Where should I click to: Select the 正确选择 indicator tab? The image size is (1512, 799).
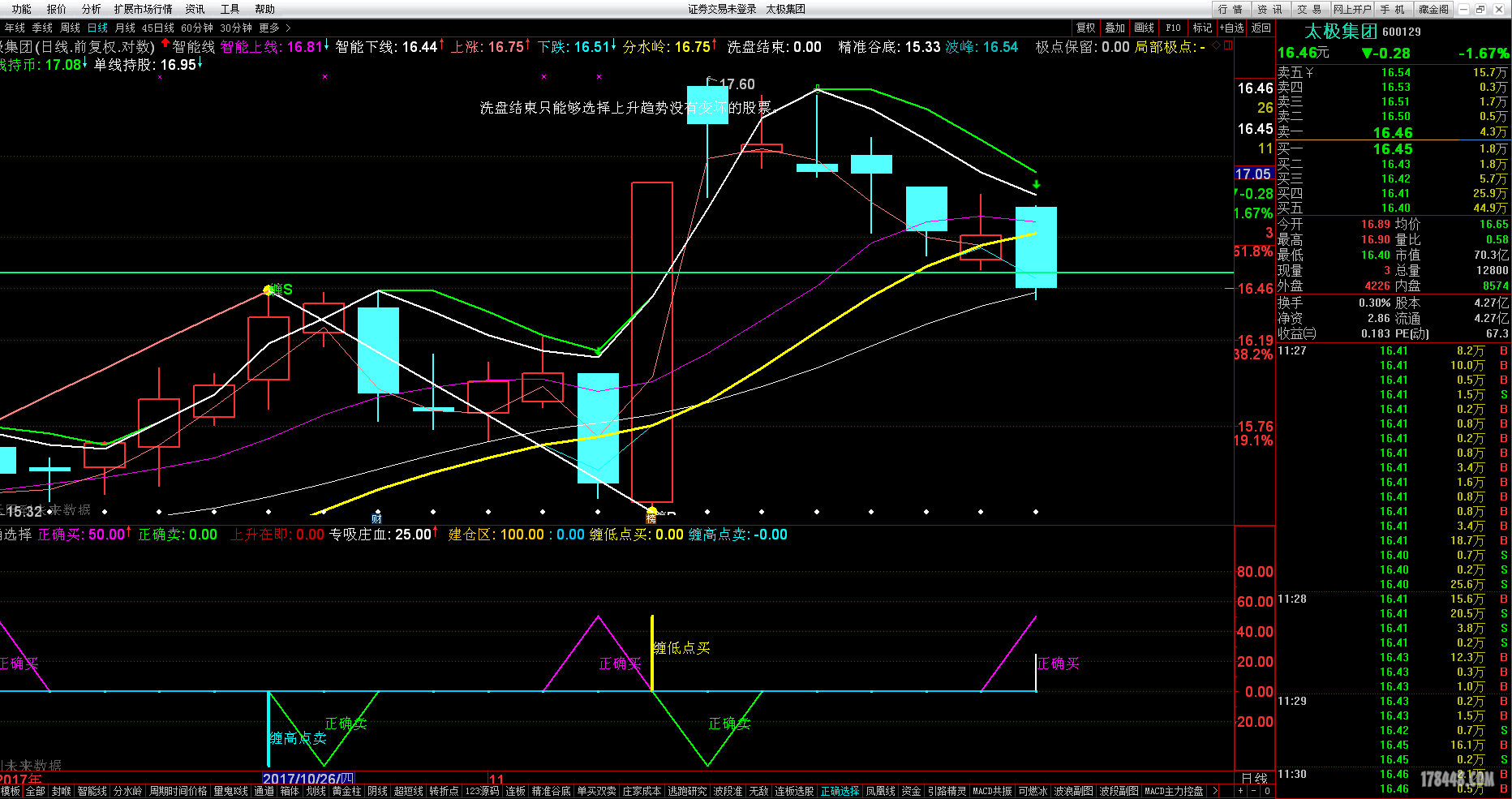pos(840,791)
